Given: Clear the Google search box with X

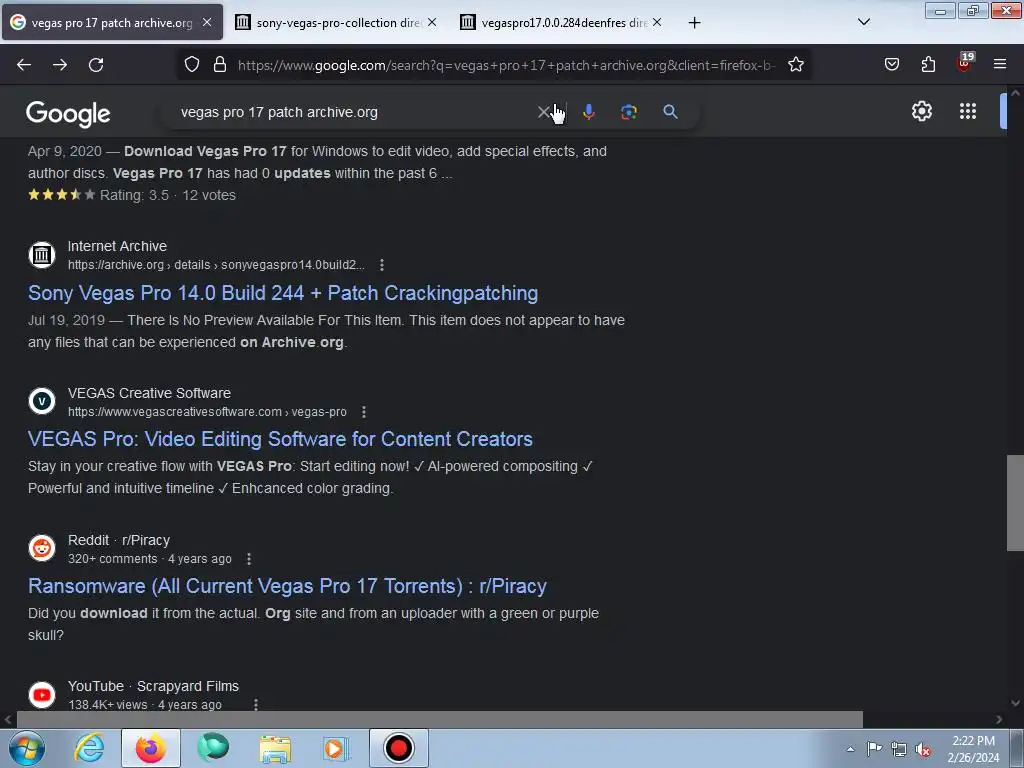Looking at the screenshot, I should tap(543, 112).
